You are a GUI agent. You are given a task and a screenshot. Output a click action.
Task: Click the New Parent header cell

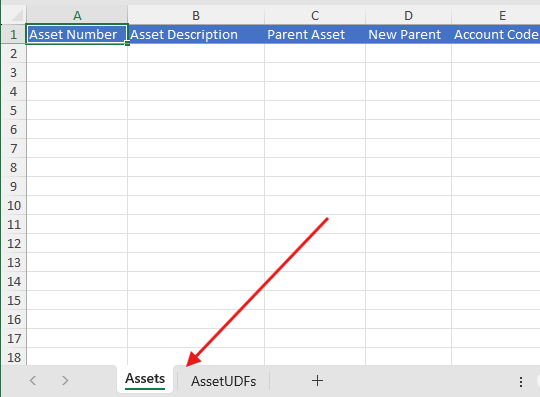[x=408, y=34]
